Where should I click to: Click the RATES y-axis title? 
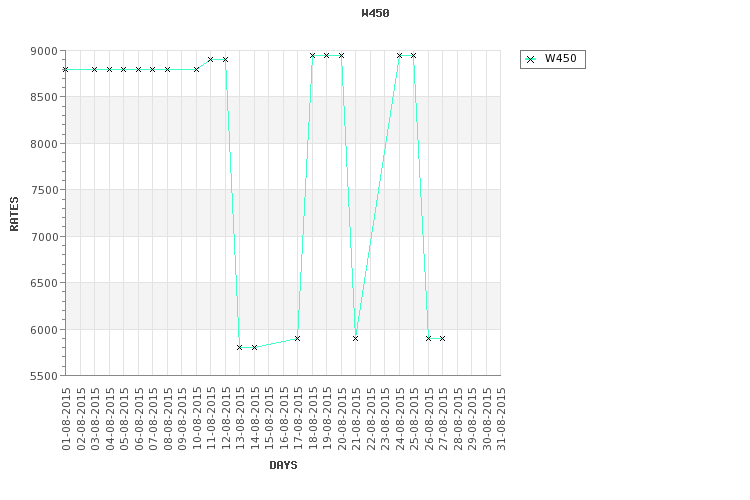(14, 213)
